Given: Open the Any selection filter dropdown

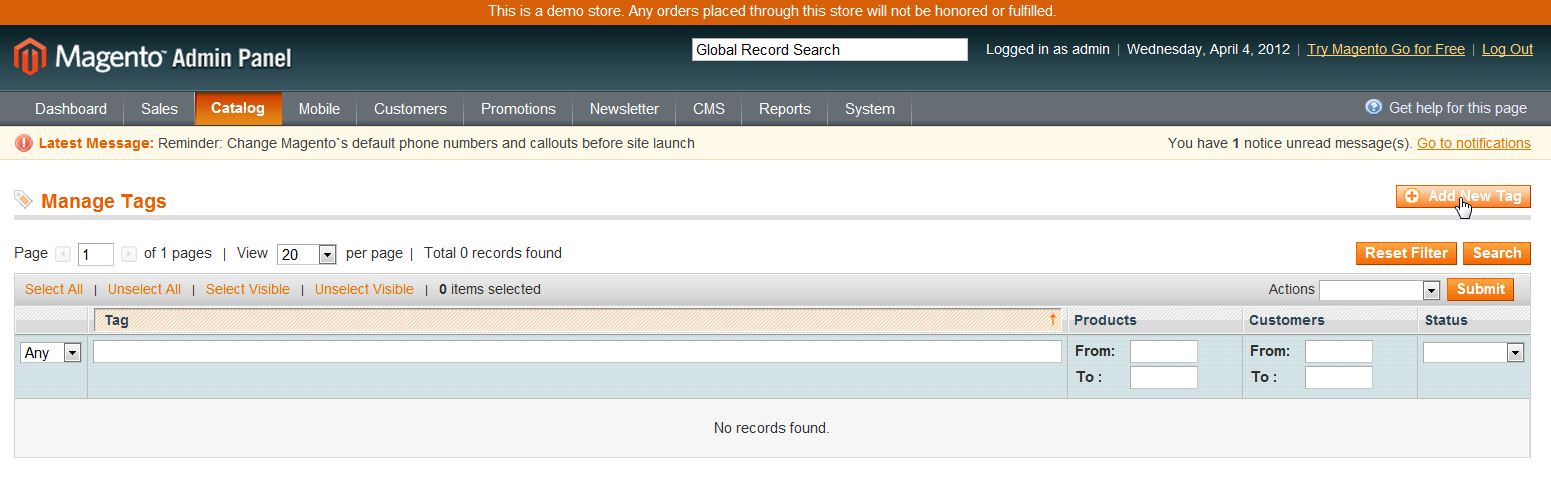Looking at the screenshot, I should point(51,352).
